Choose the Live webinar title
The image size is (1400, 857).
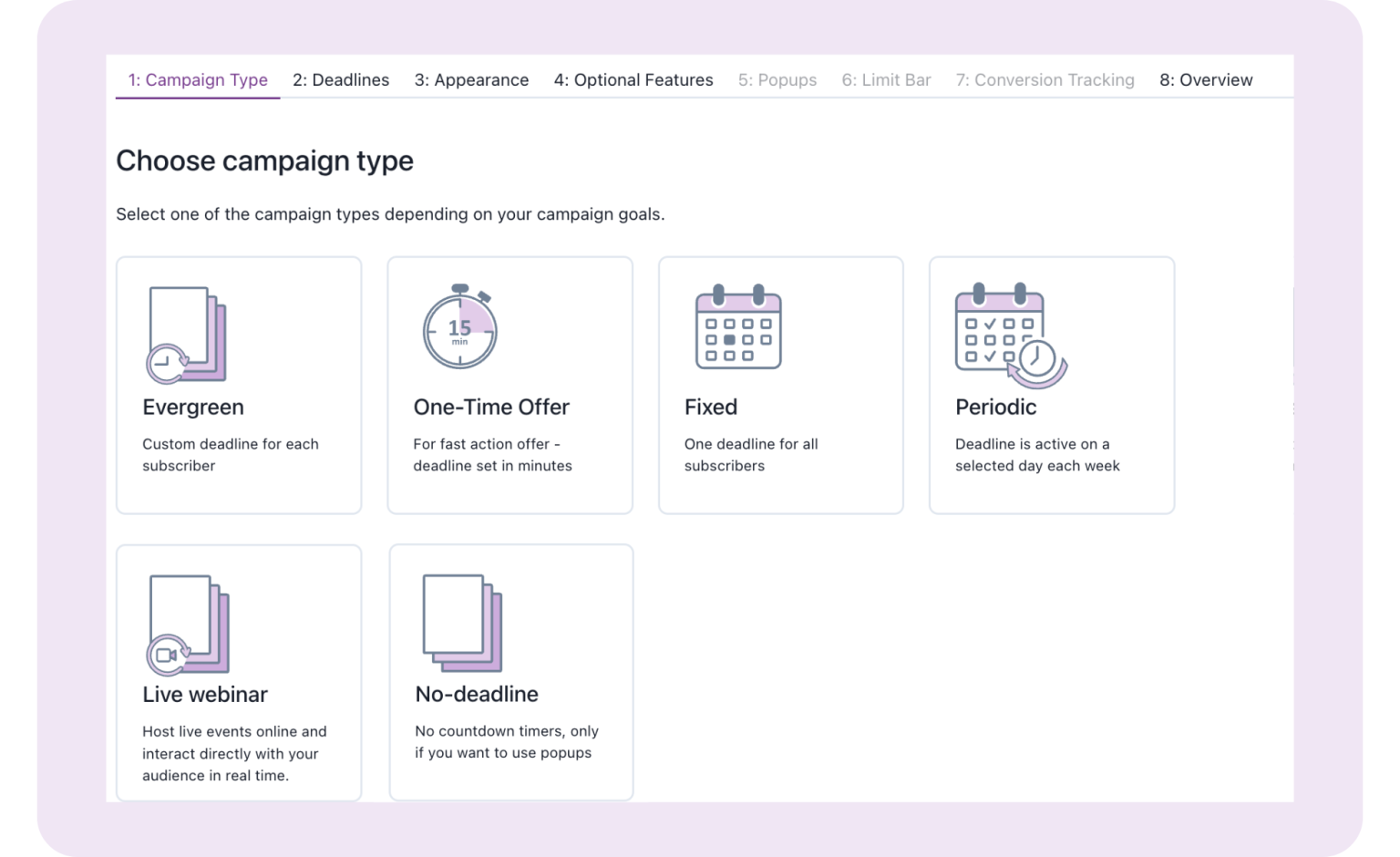(205, 695)
